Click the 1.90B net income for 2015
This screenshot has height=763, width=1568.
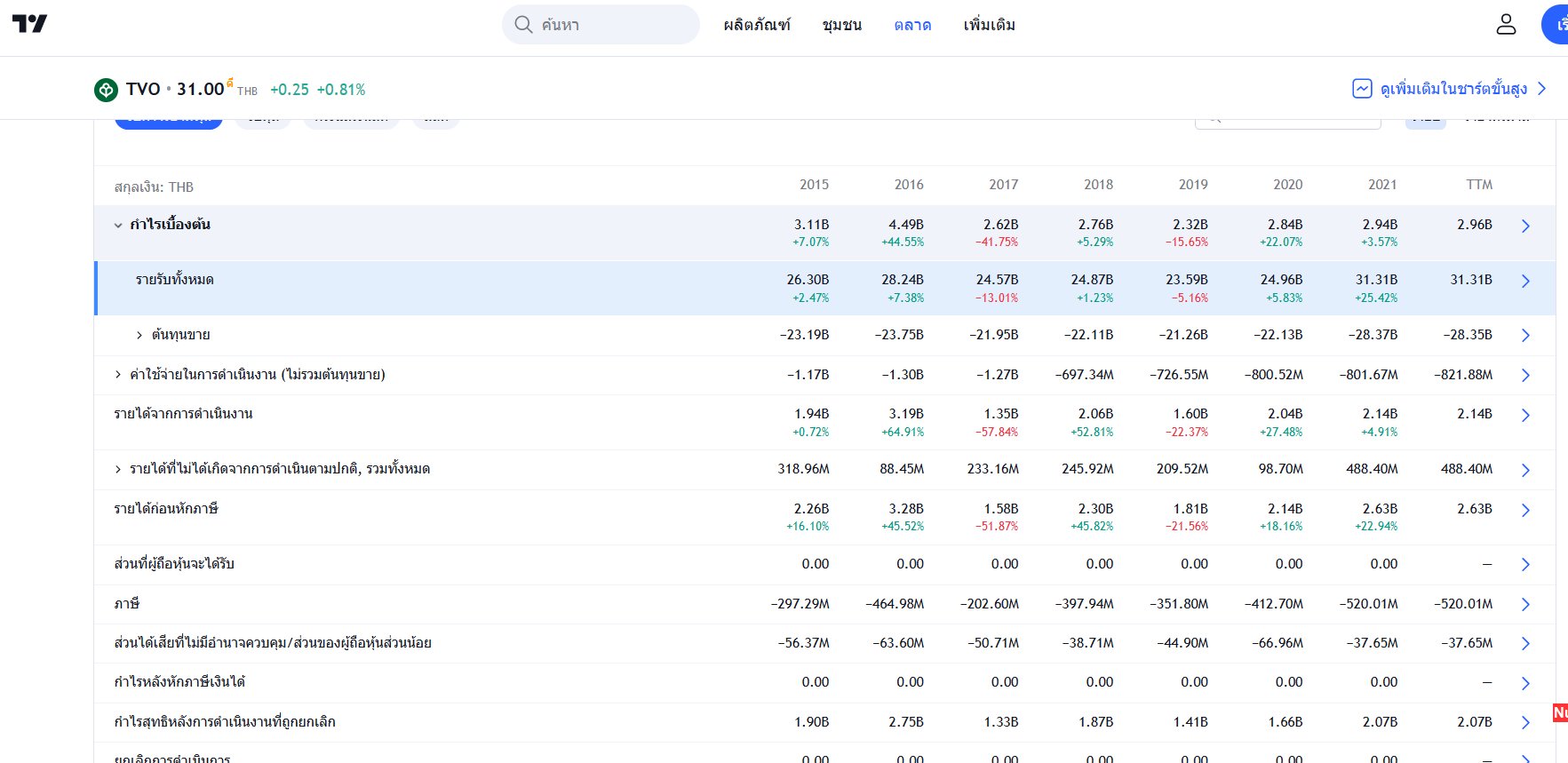pos(812,722)
